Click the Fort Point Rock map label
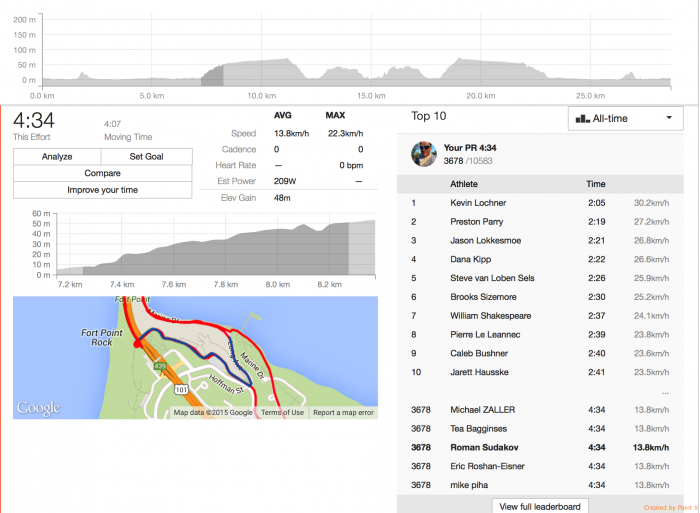700x513 pixels. (x=103, y=337)
